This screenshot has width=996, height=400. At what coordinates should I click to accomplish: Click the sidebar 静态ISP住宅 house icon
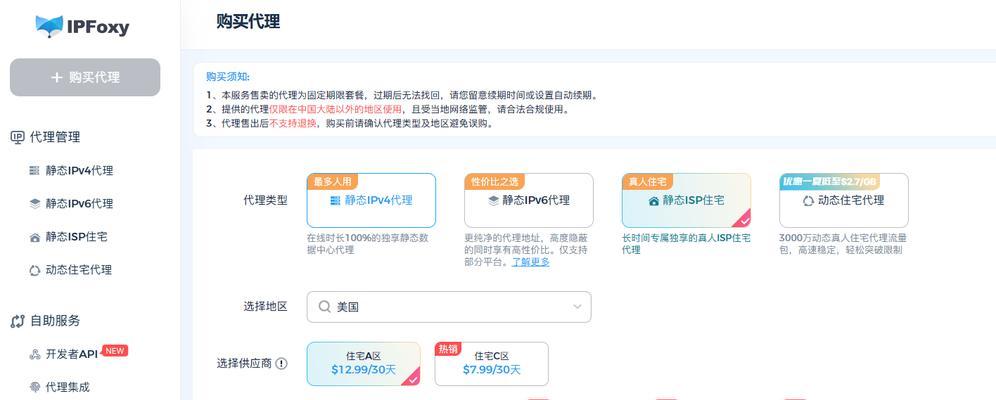34,237
